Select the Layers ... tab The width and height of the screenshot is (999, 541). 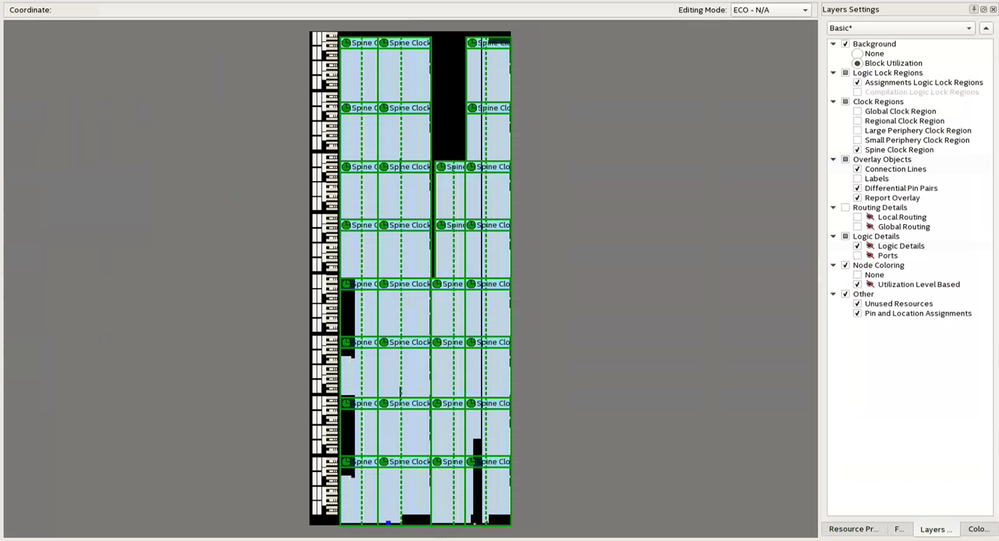point(936,529)
